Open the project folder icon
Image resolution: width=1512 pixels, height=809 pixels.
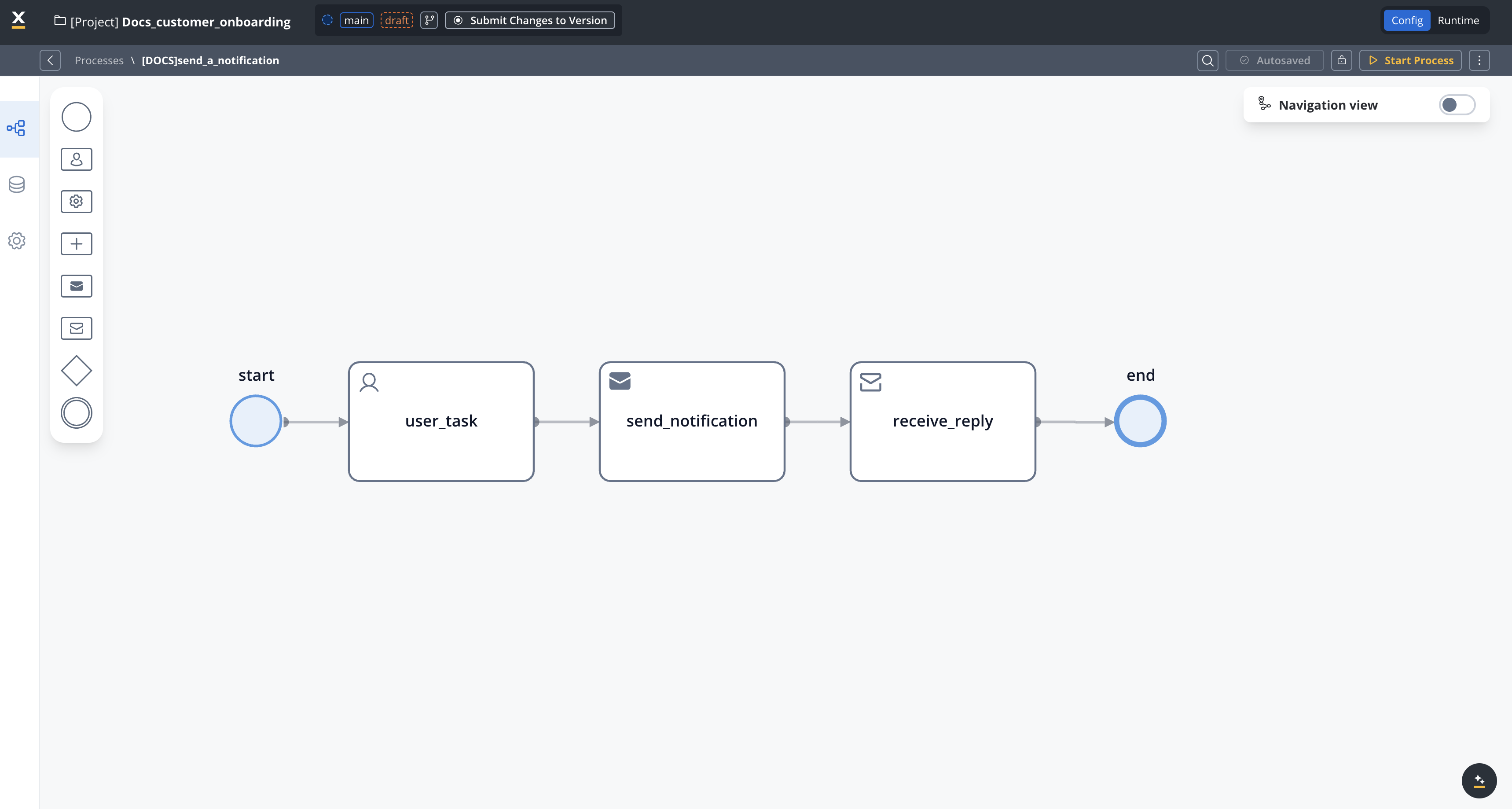60,21
